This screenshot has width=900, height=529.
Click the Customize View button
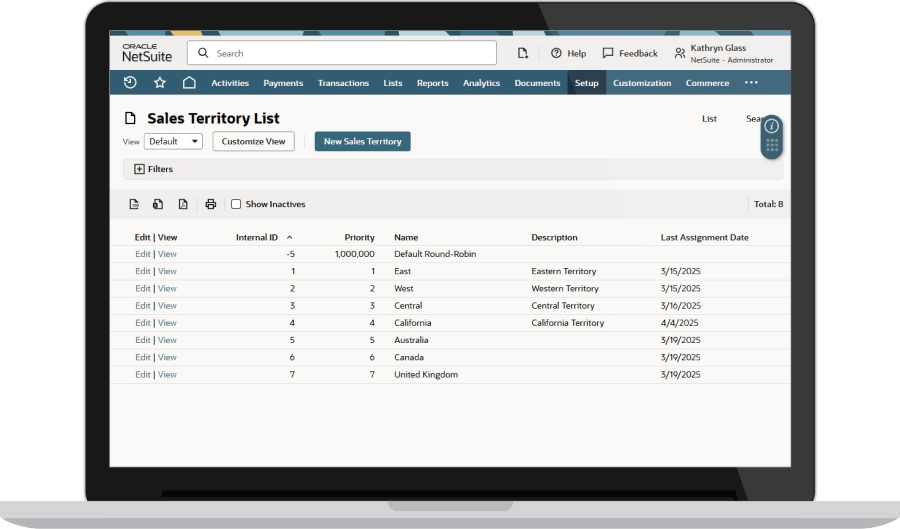[x=253, y=142]
